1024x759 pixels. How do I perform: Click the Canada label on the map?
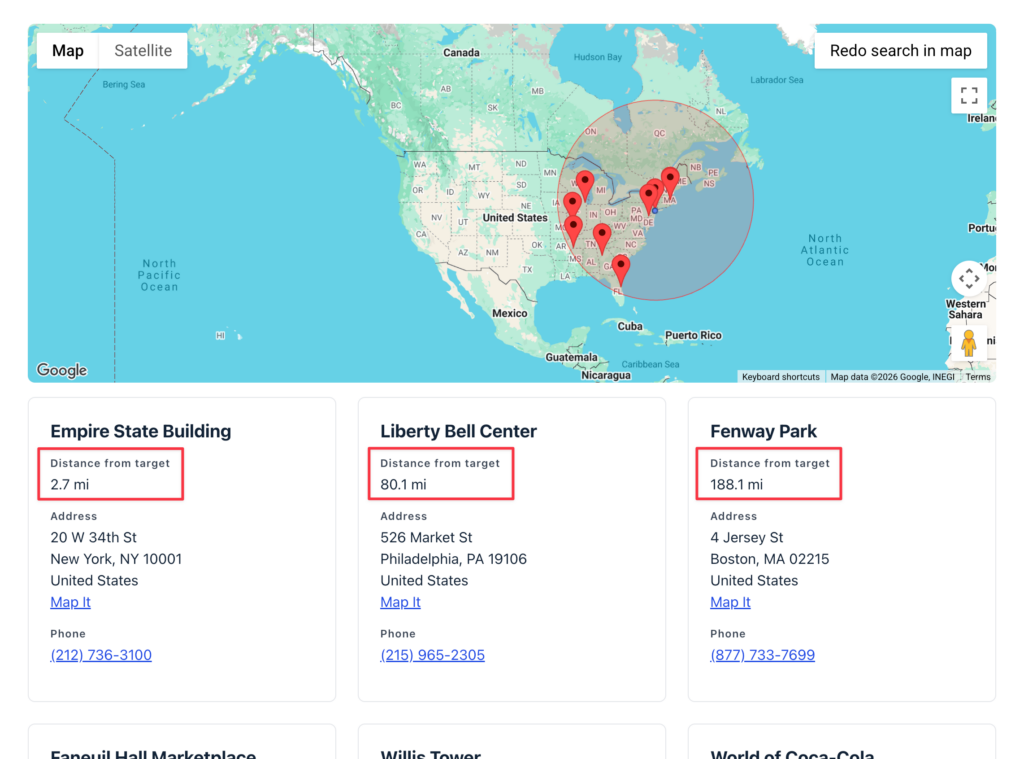click(461, 52)
